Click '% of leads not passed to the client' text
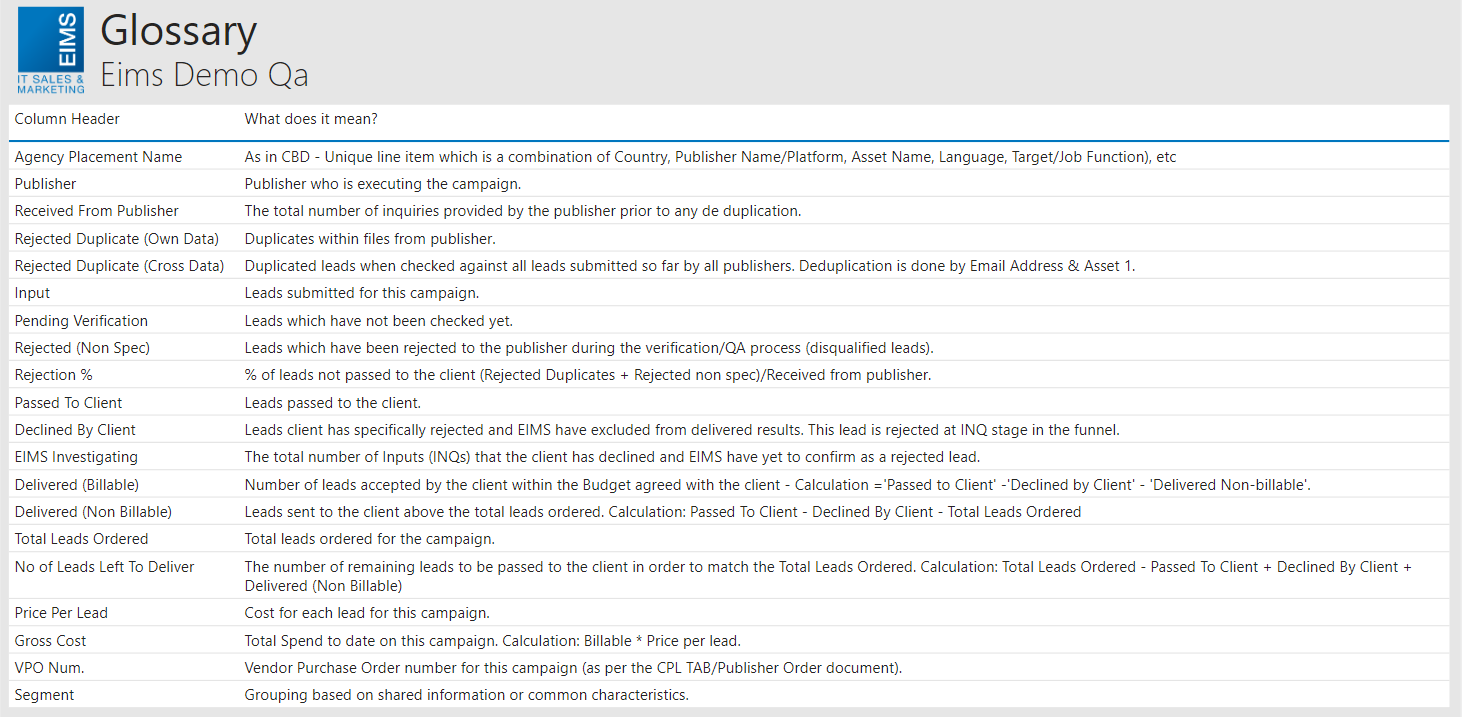This screenshot has height=717, width=1462. pos(588,375)
